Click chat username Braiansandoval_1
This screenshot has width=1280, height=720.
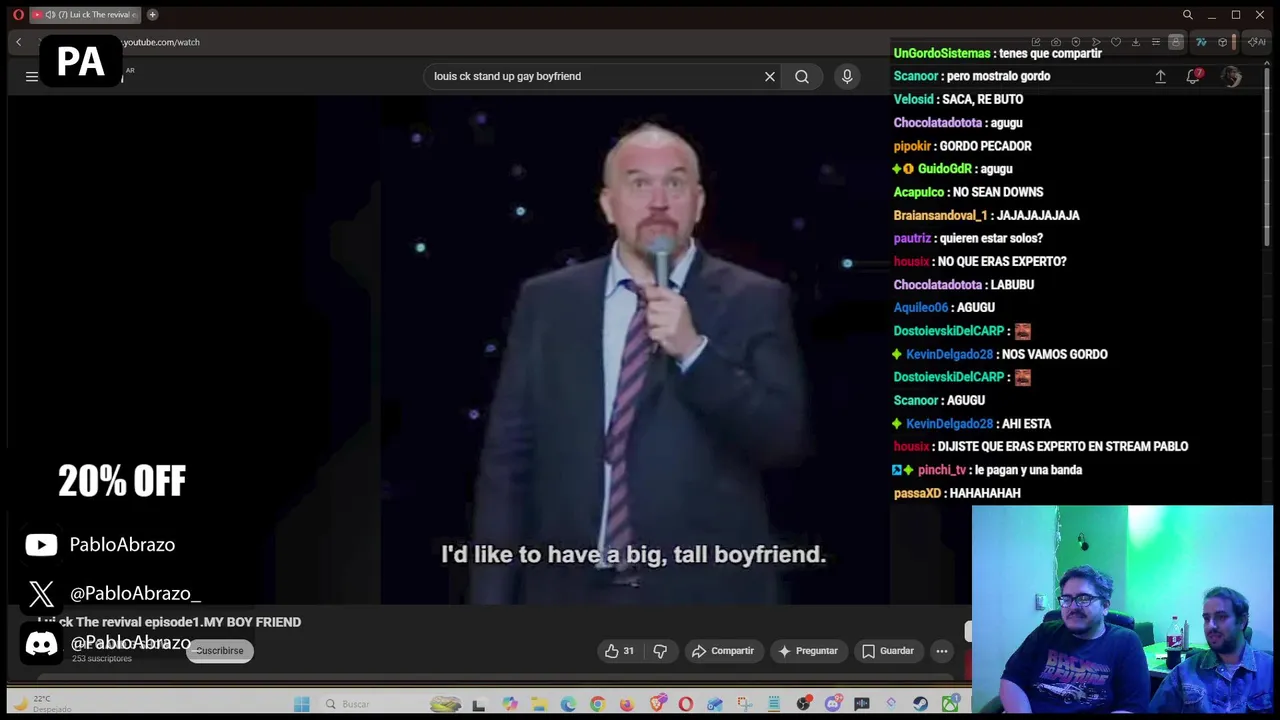coord(940,215)
